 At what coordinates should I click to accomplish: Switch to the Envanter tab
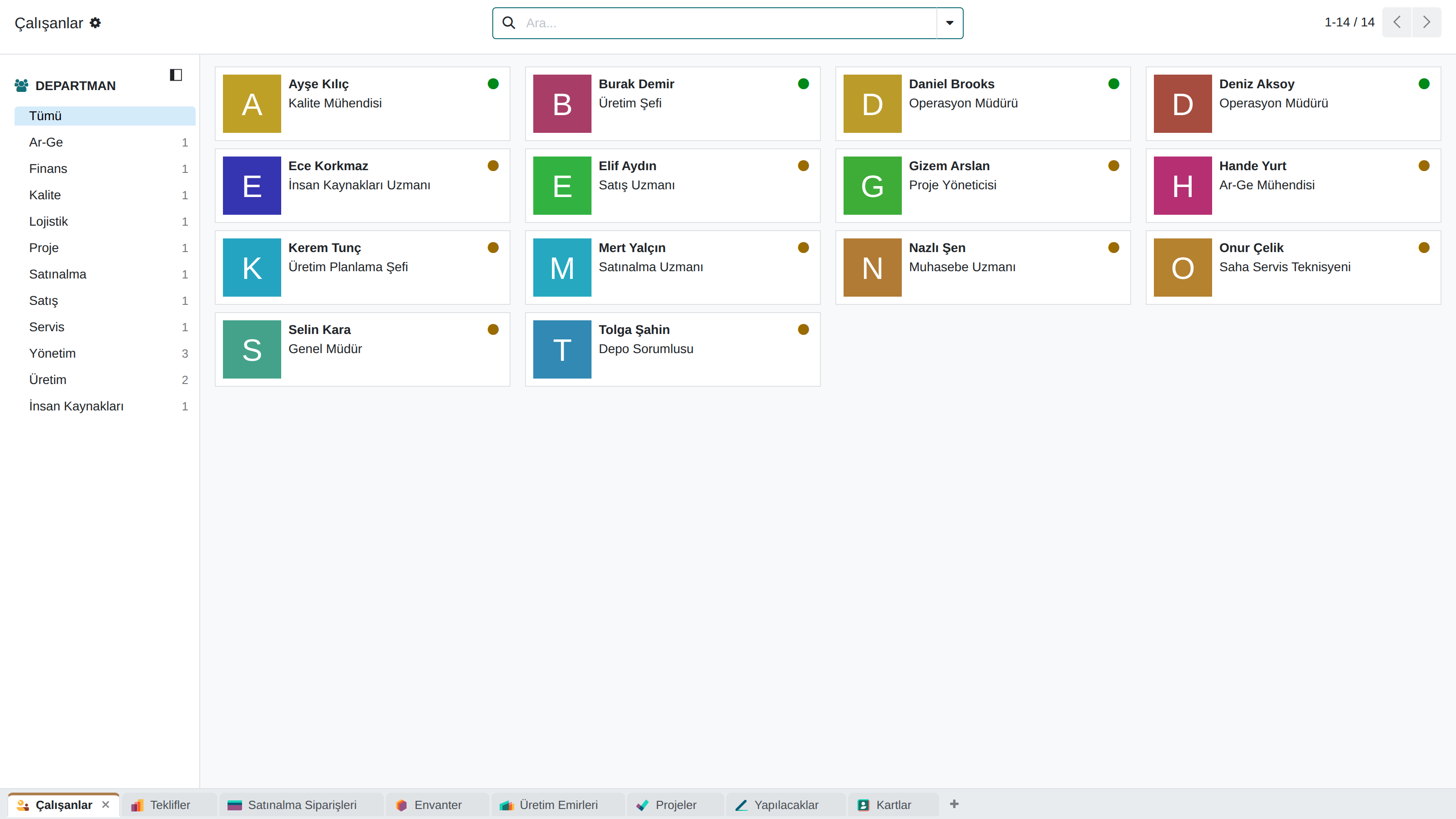(437, 805)
